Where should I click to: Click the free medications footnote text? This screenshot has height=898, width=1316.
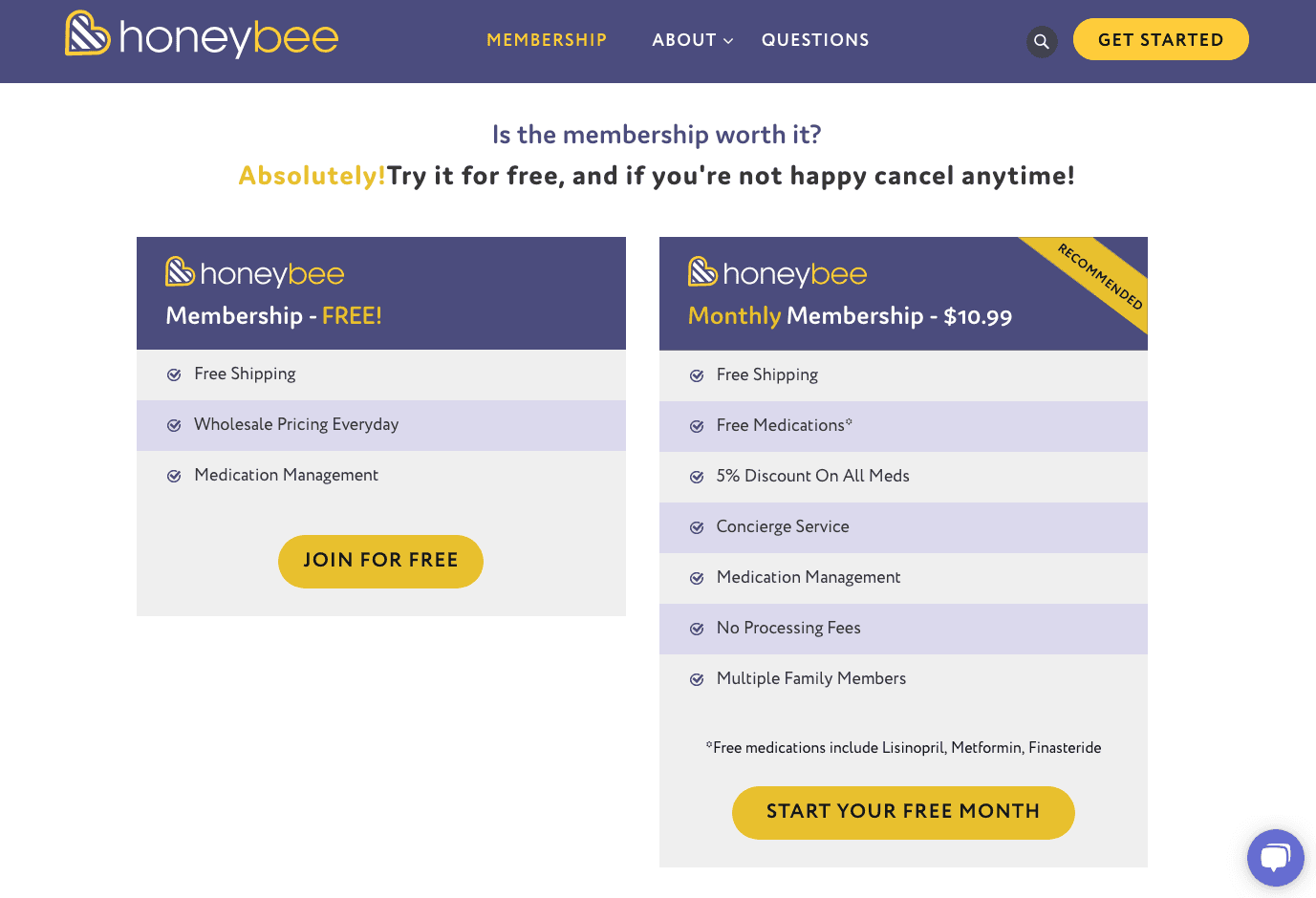point(903,748)
